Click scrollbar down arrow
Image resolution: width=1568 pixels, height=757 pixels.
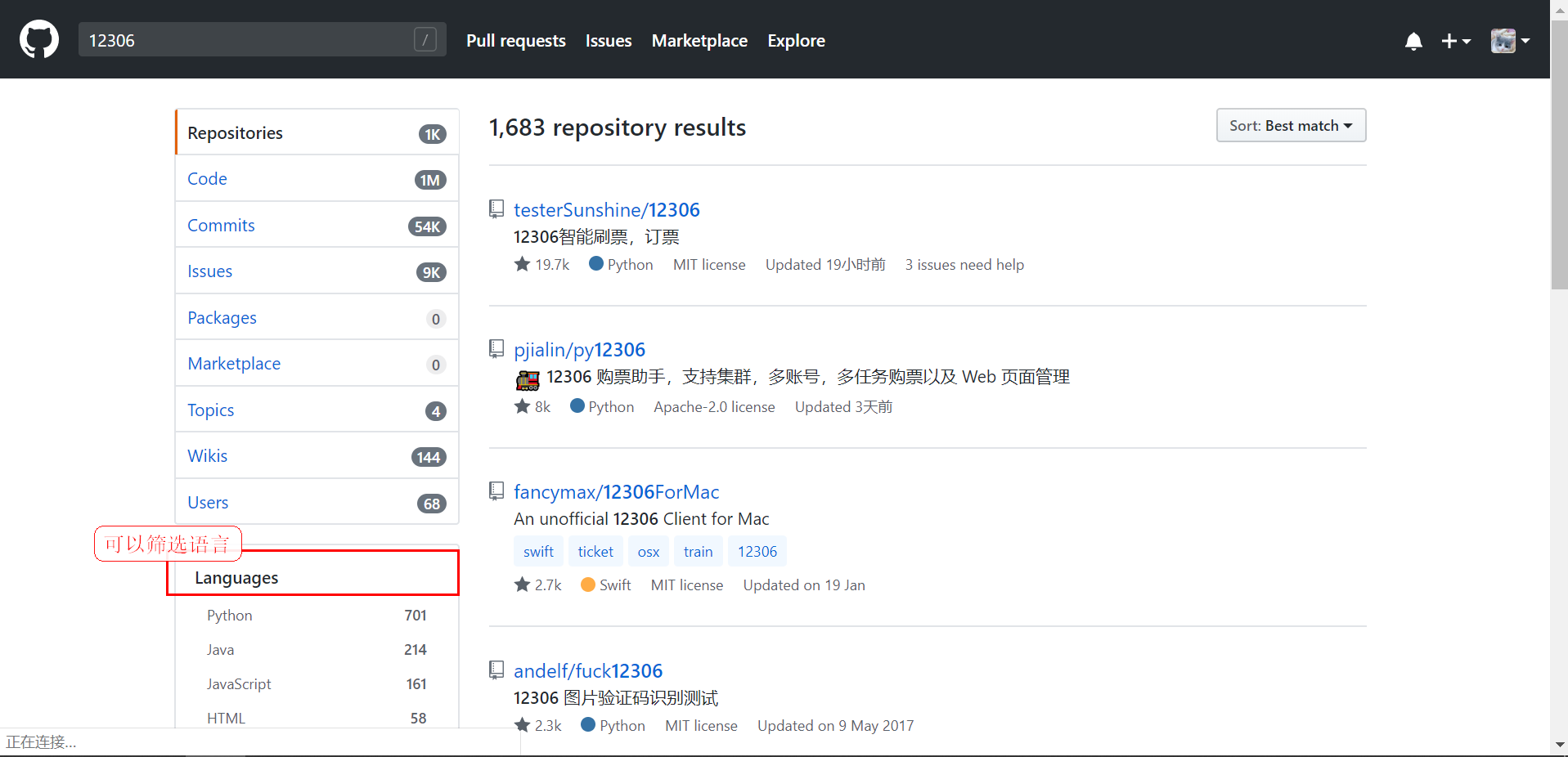[x=1559, y=745]
